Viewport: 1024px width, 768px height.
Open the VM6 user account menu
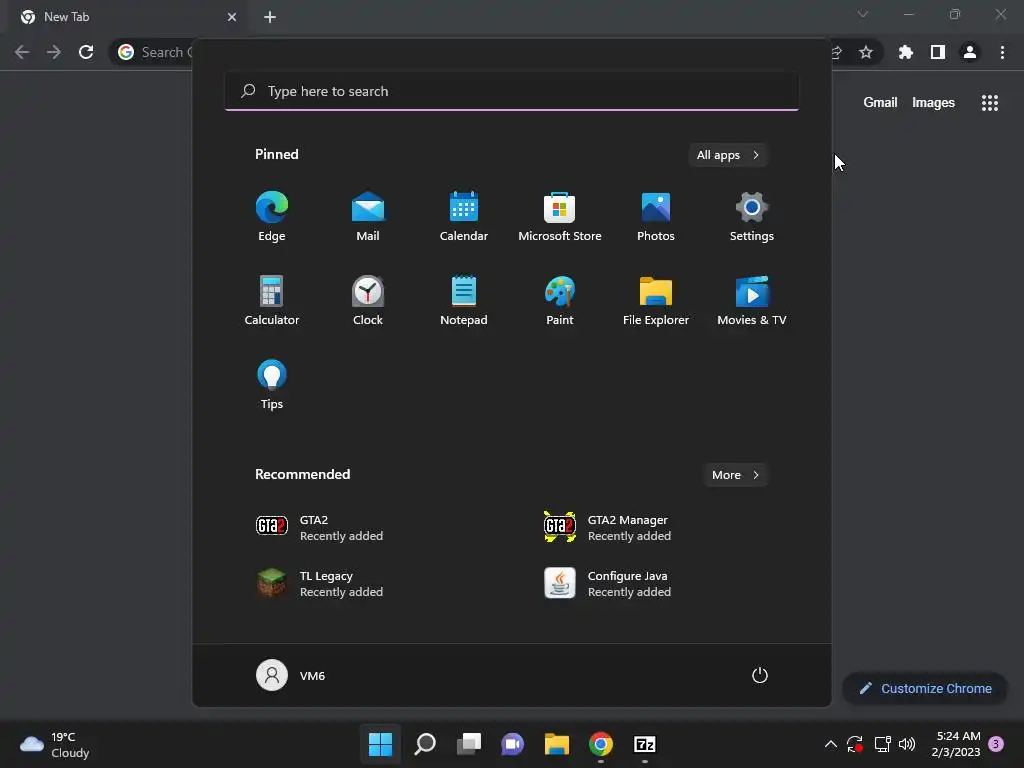click(291, 675)
